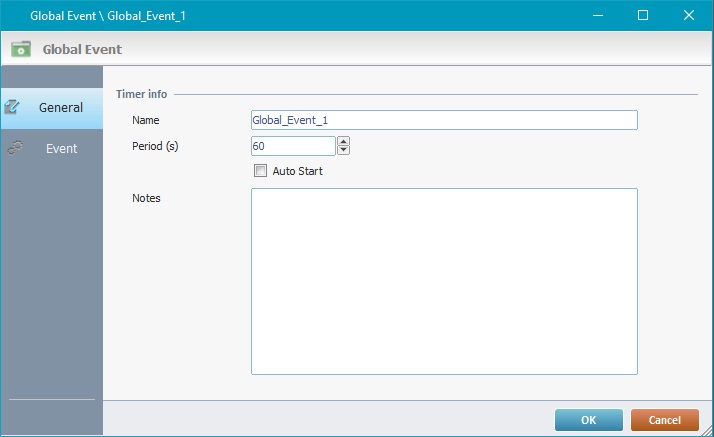Click the pencil icon beside General
The width and height of the screenshot is (714, 437).
tap(14, 107)
